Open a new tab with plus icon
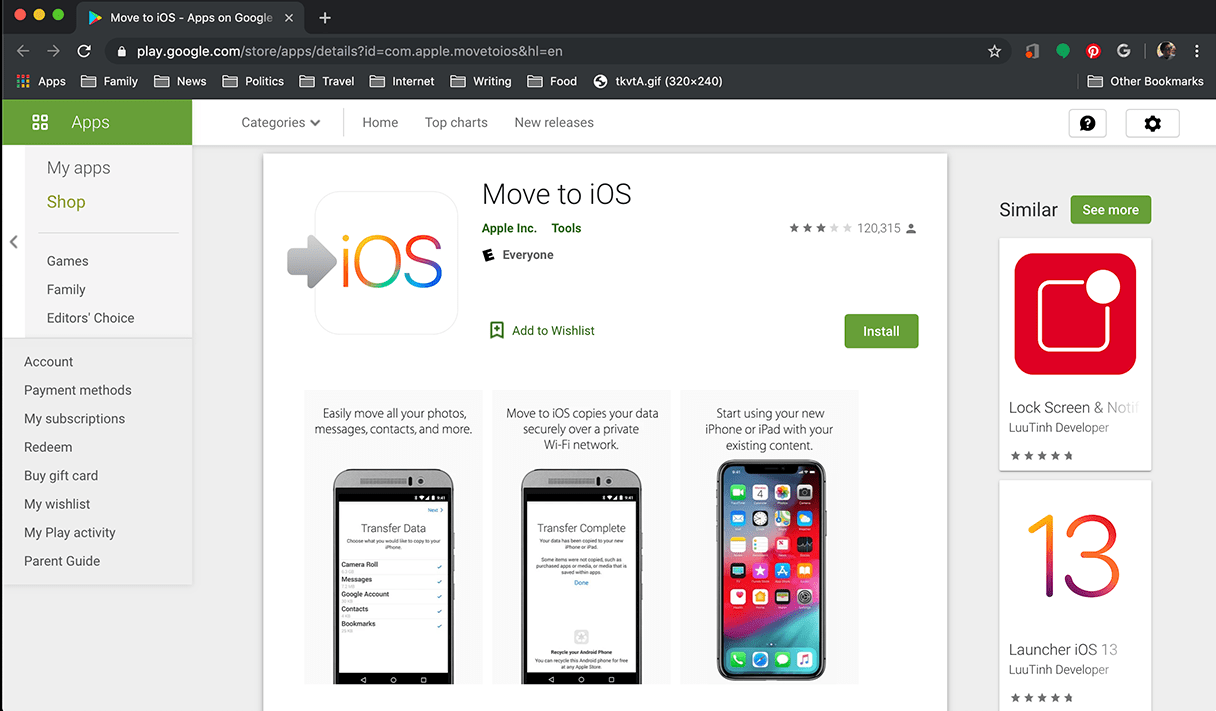Screen dimensions: 1216x711 click(325, 18)
